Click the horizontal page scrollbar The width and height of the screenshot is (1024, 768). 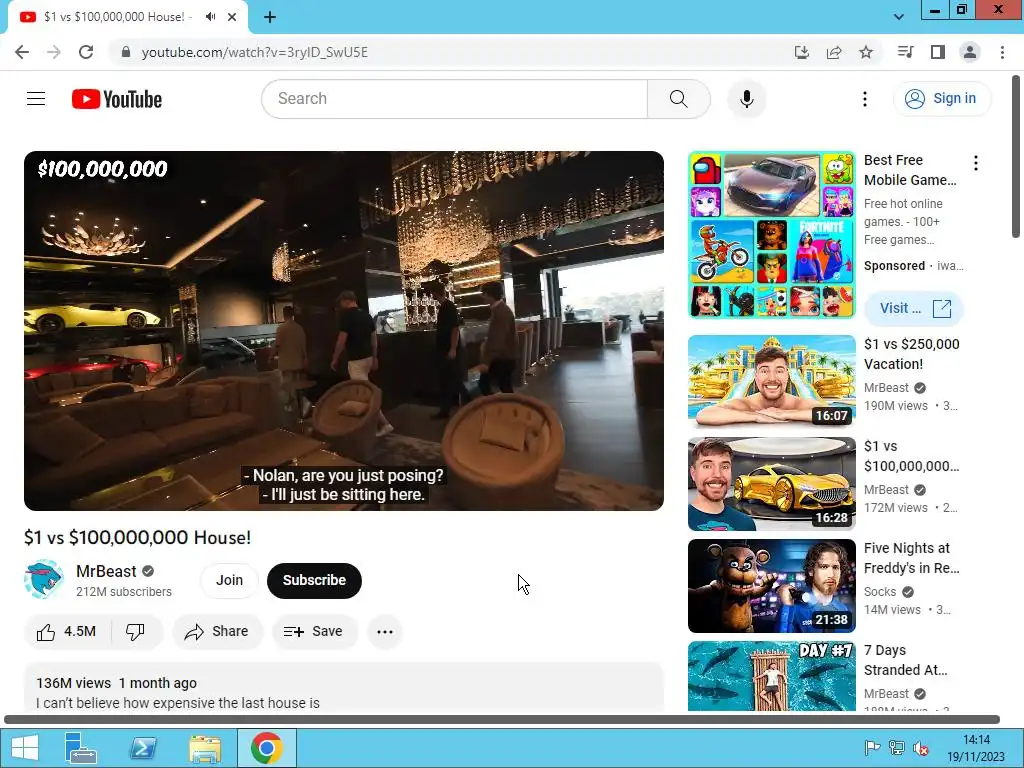[502, 719]
